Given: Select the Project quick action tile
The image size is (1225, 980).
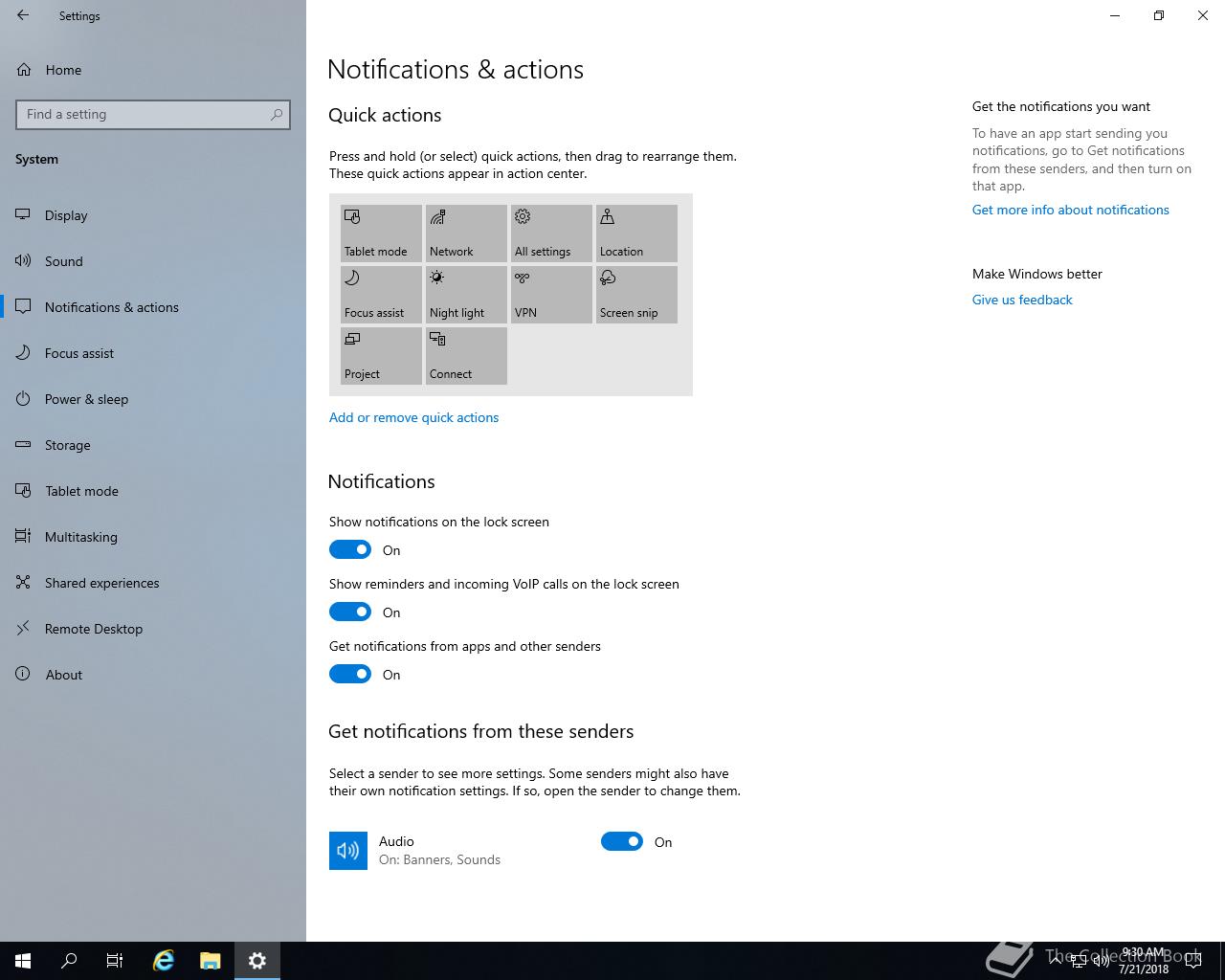Looking at the screenshot, I should 381,355.
